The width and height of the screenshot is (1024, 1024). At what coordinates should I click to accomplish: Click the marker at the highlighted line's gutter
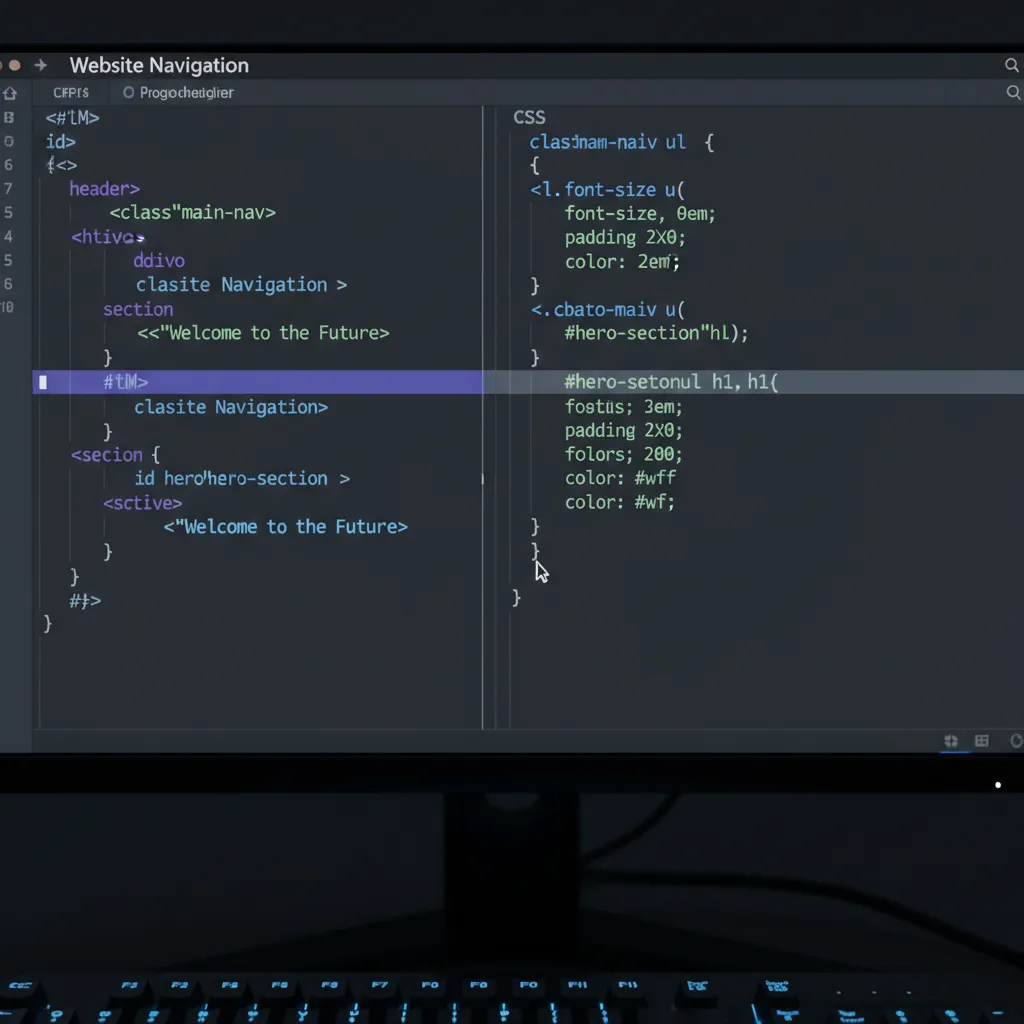pyautogui.click(x=42, y=382)
